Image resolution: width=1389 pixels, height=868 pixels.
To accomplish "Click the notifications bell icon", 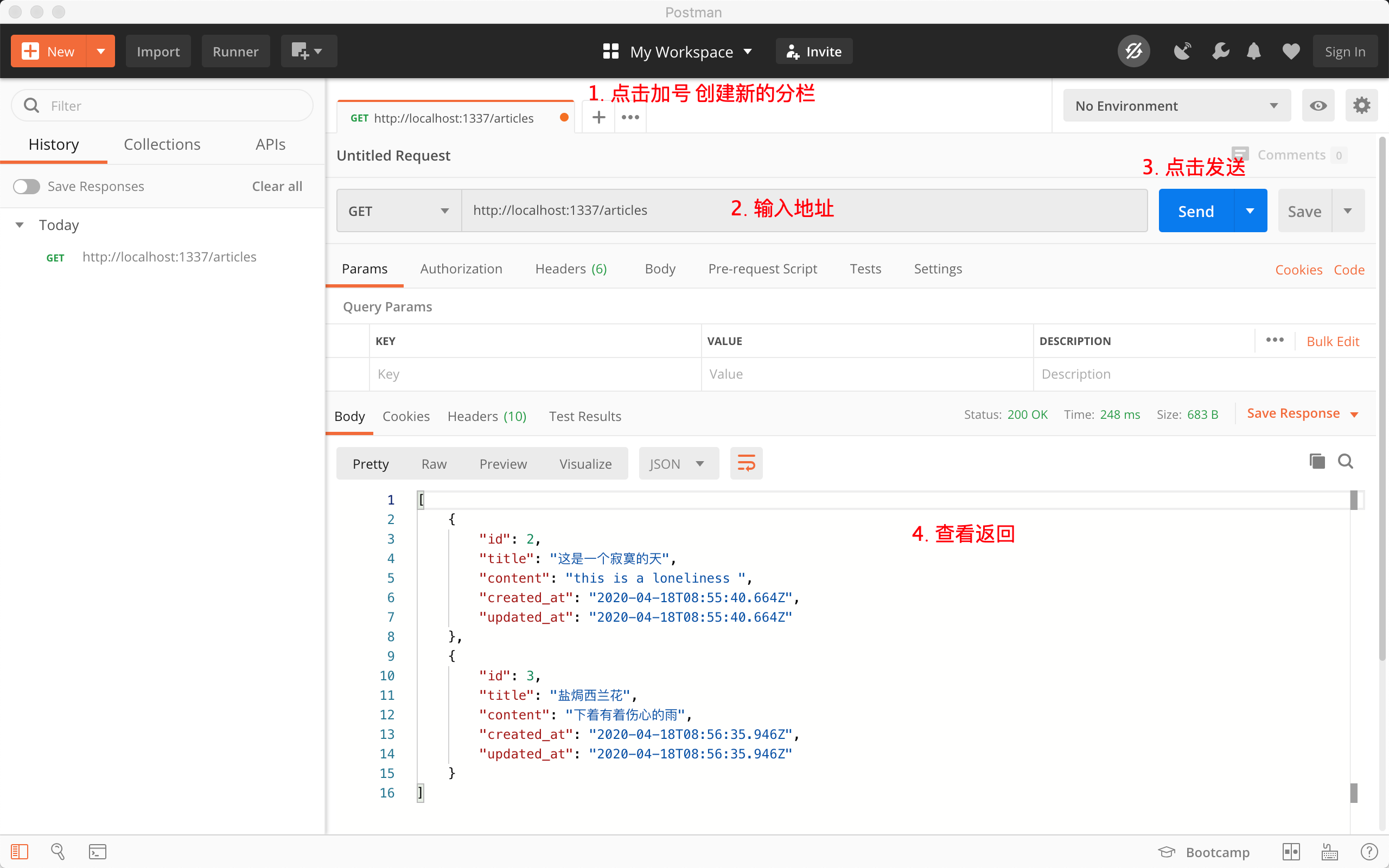I will [x=1253, y=52].
